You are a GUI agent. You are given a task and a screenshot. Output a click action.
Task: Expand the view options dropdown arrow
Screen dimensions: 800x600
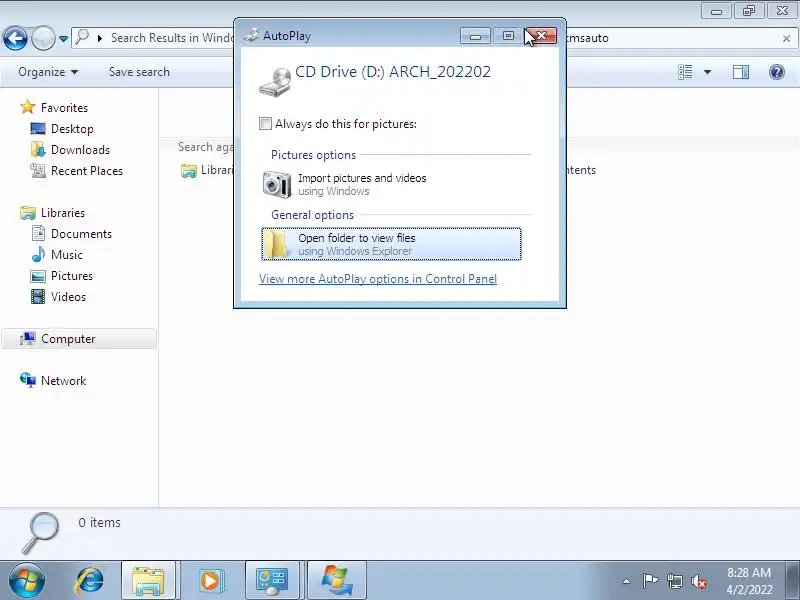point(708,72)
